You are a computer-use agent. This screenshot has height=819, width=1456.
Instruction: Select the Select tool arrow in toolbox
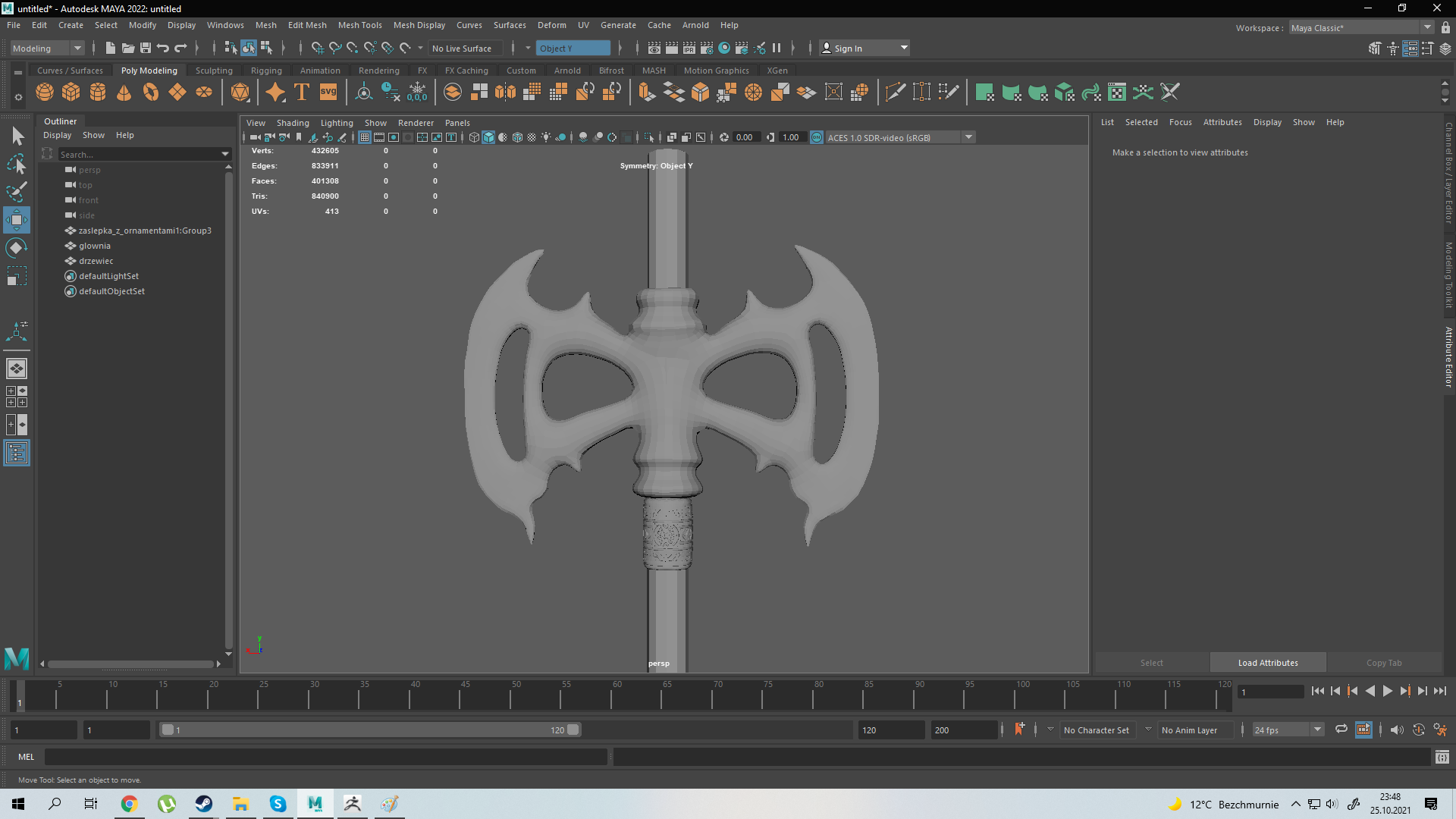point(17,136)
